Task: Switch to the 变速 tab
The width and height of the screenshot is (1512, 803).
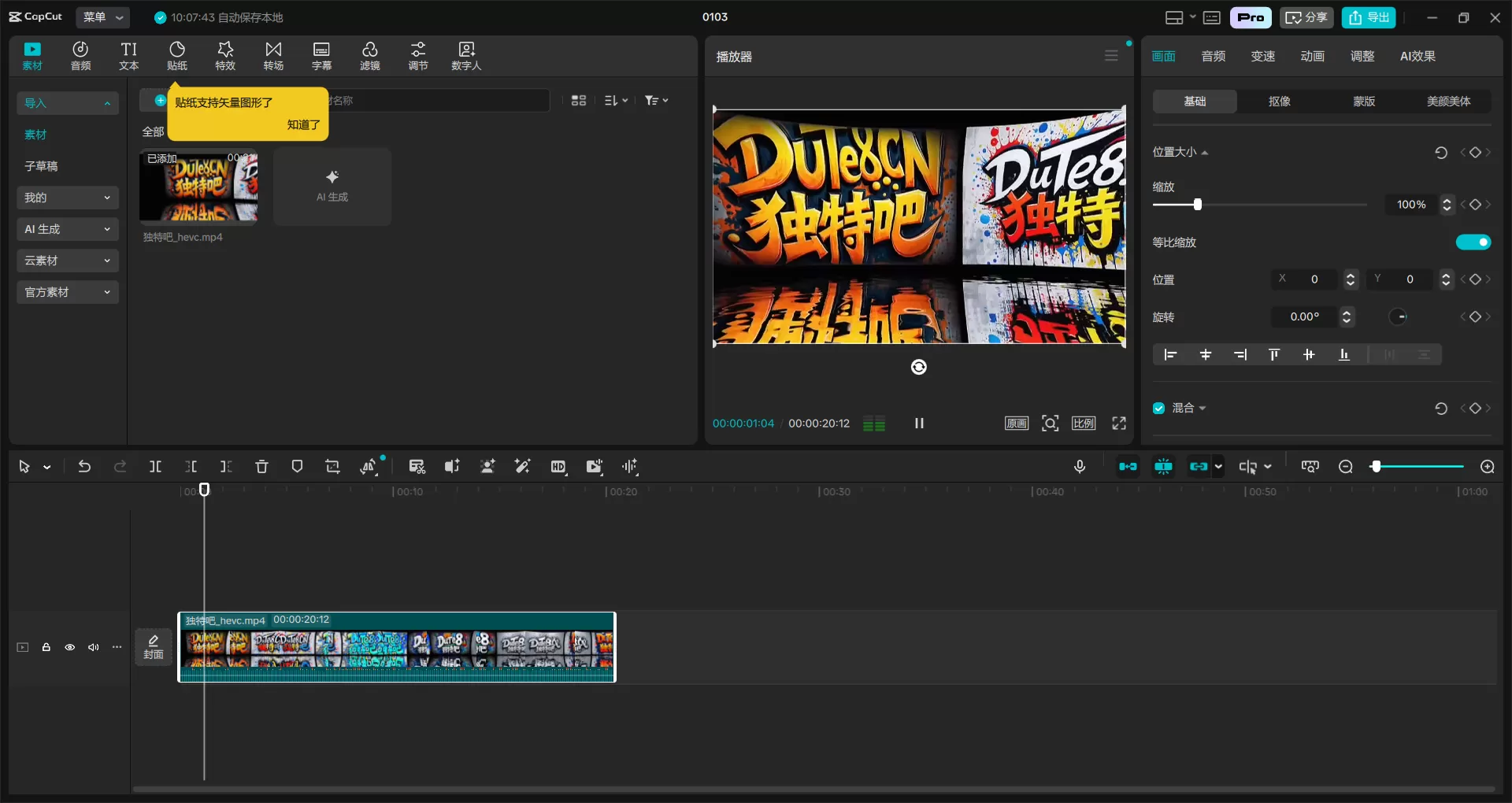Action: pyautogui.click(x=1262, y=56)
